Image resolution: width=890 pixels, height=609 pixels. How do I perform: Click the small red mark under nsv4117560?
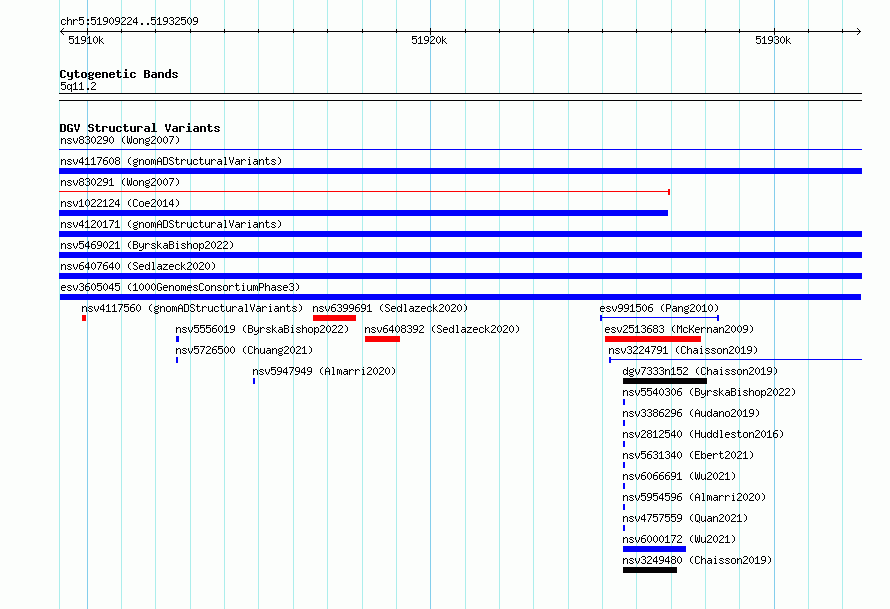[84, 318]
